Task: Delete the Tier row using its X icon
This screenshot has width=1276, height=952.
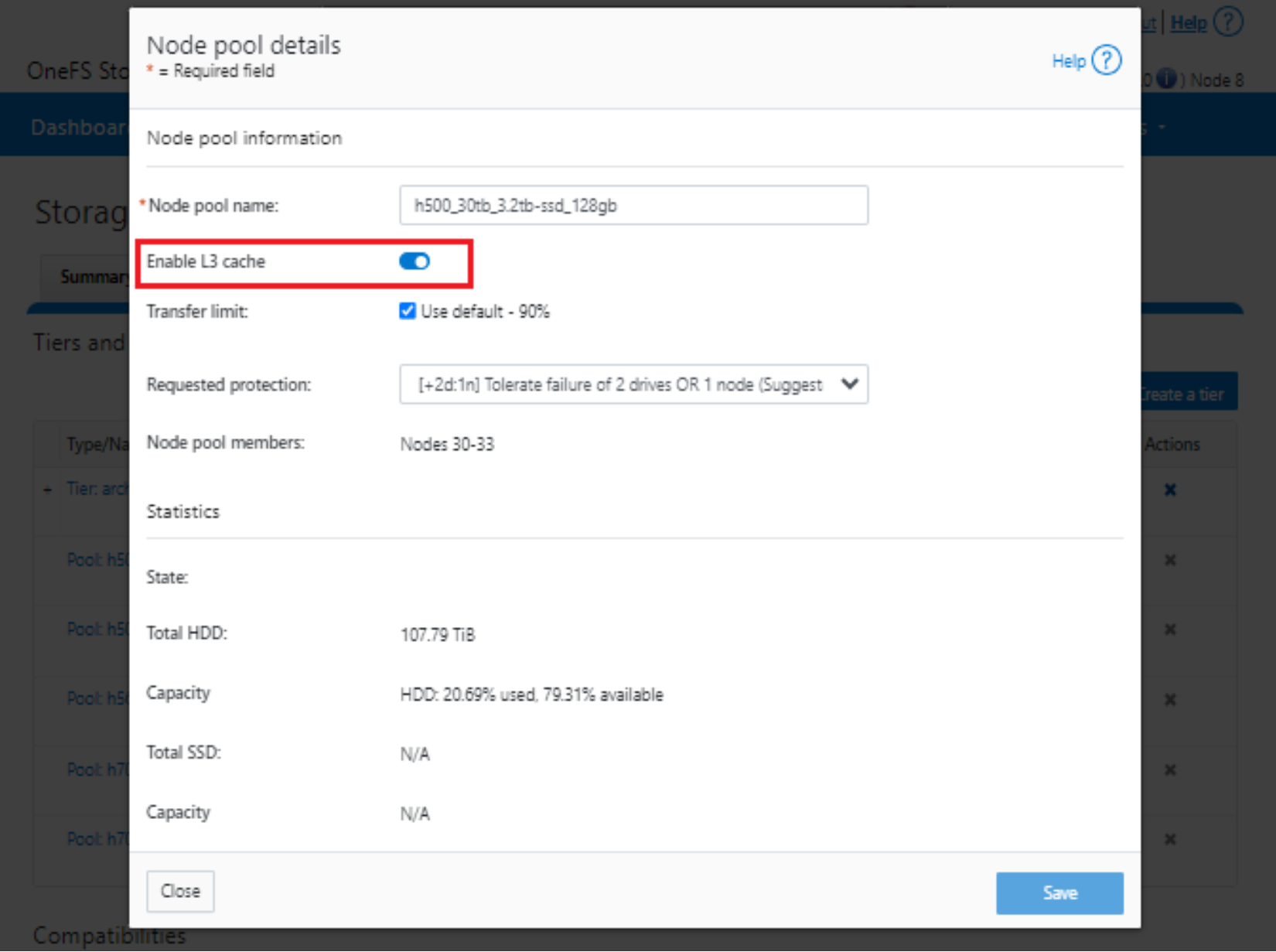Action: point(1170,490)
